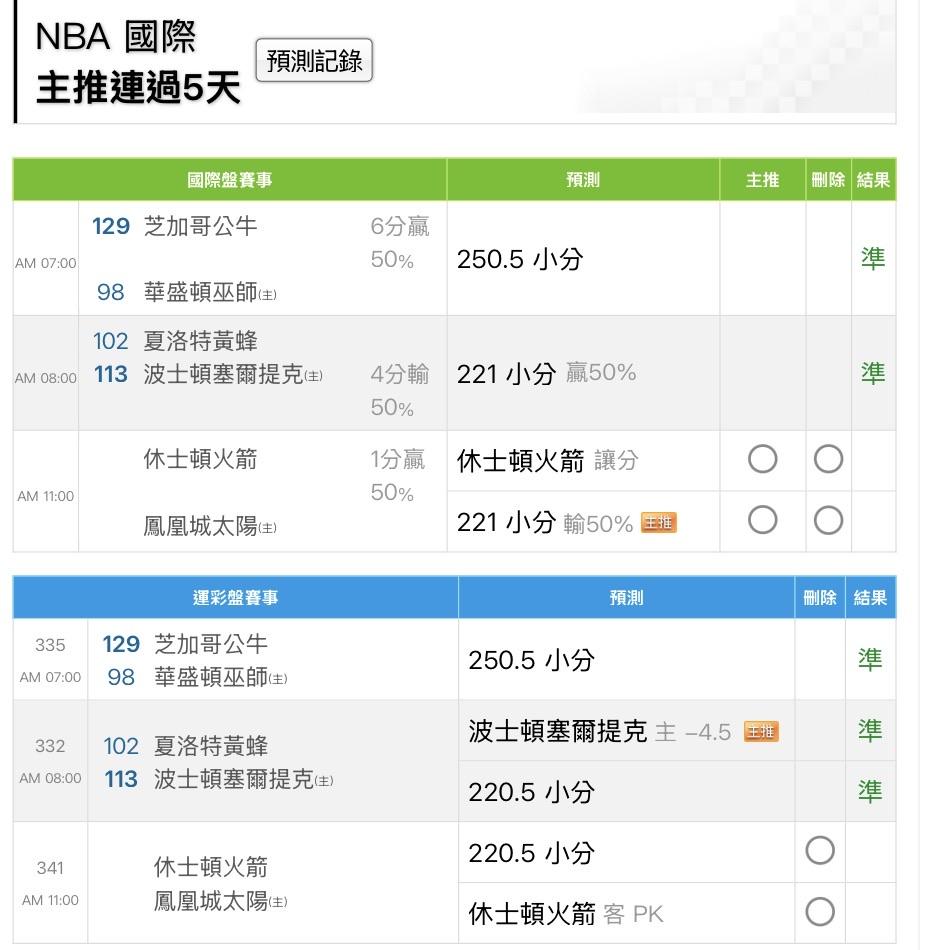Click 主推 column header in green table

[762, 180]
